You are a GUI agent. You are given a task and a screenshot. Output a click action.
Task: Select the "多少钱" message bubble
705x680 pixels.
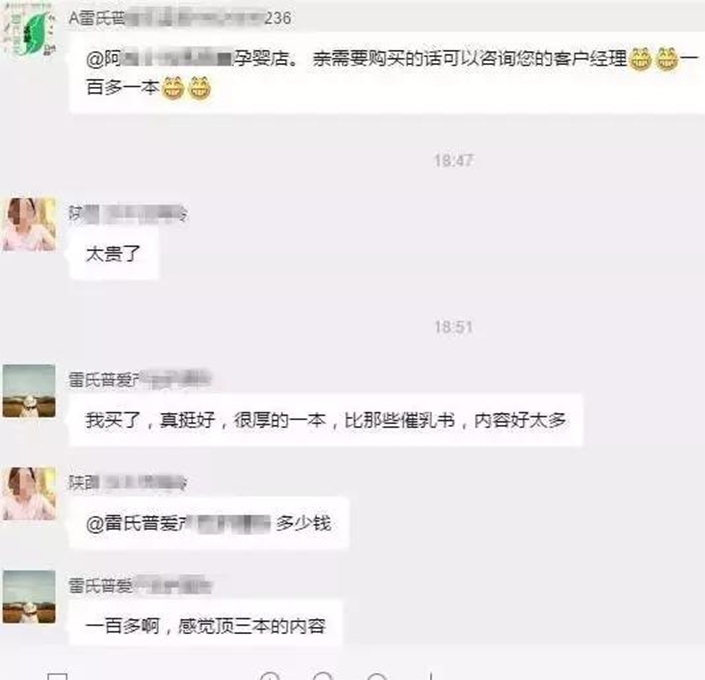click(x=209, y=523)
